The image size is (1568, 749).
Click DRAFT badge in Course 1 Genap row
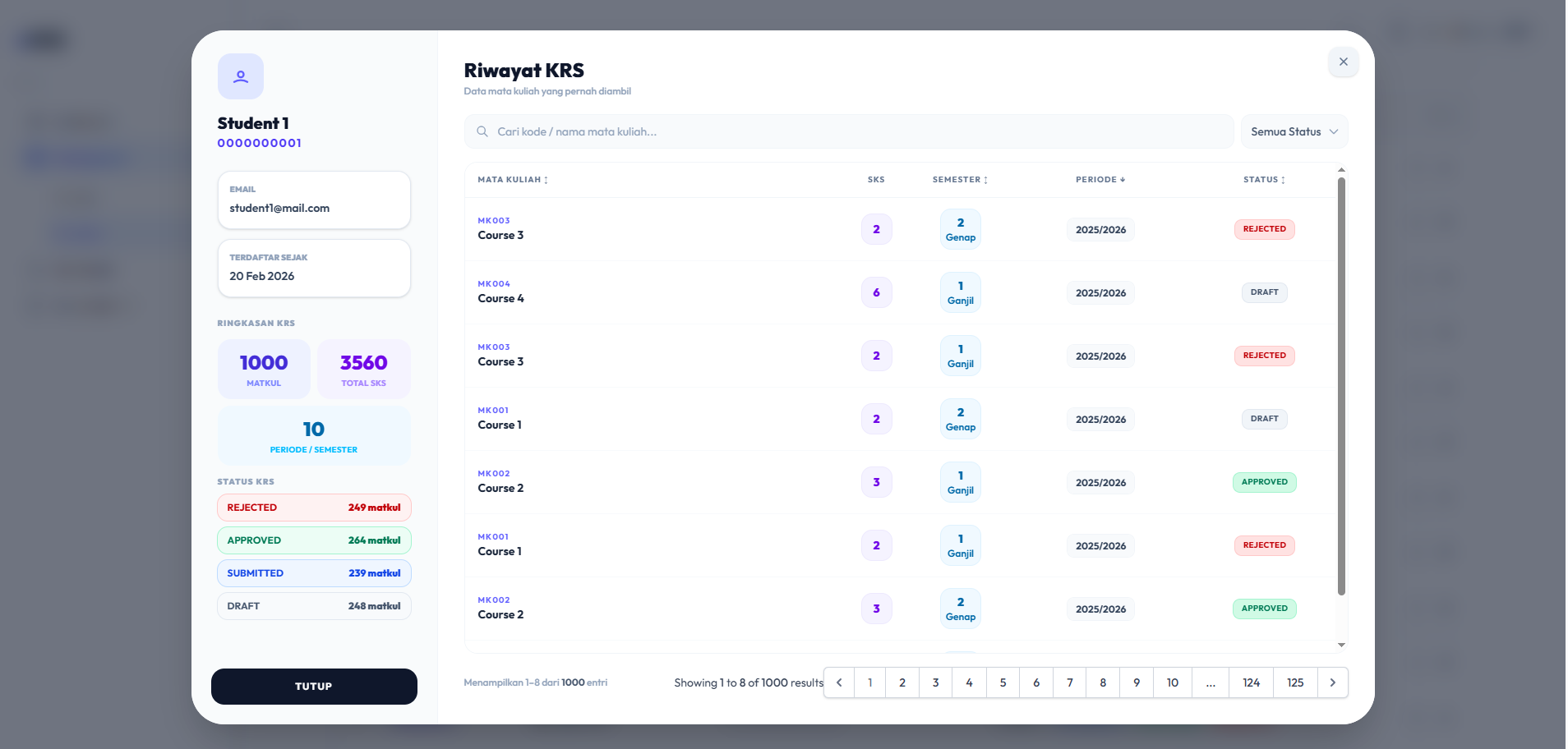pyautogui.click(x=1264, y=419)
